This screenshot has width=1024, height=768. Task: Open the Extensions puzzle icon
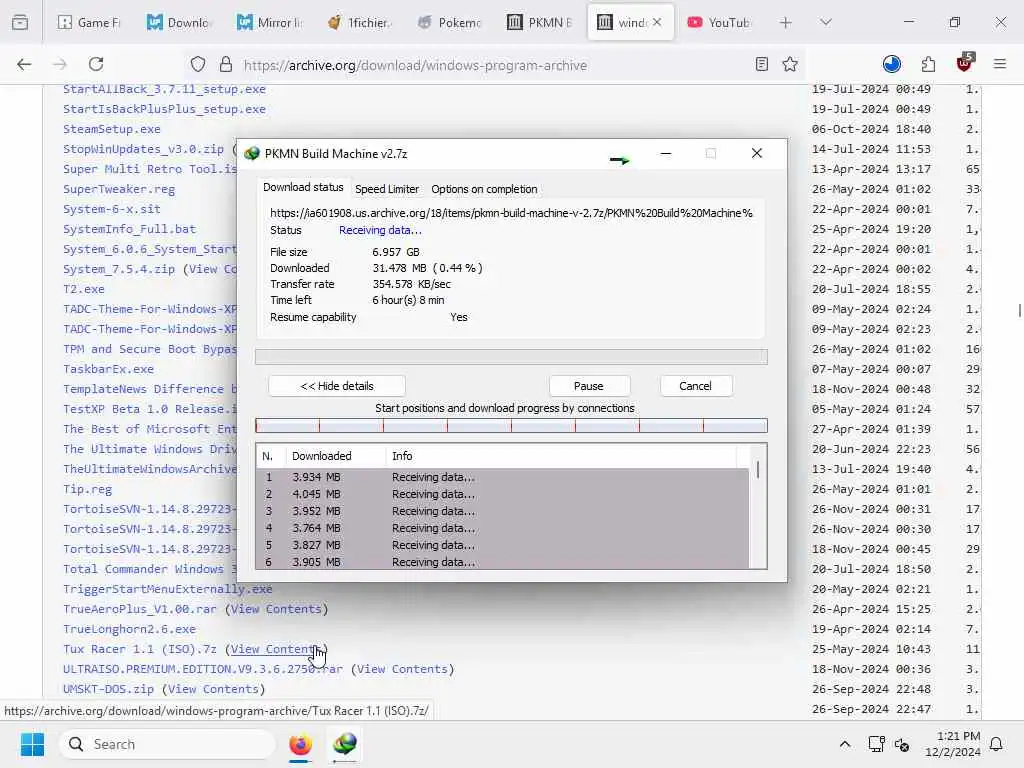929,64
